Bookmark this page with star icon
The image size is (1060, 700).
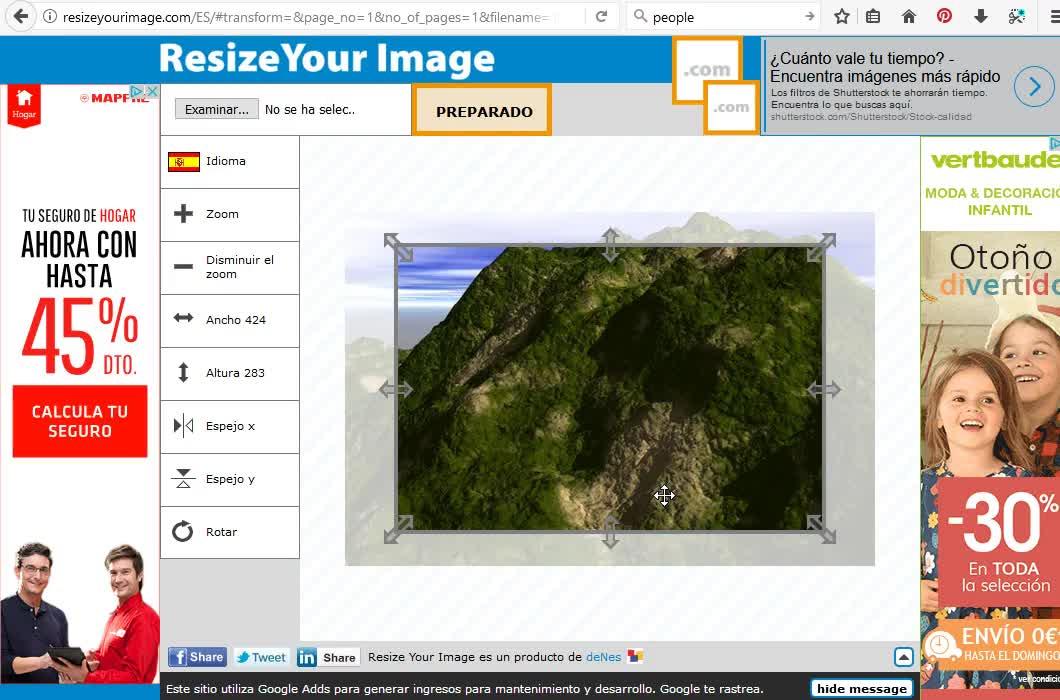click(842, 16)
